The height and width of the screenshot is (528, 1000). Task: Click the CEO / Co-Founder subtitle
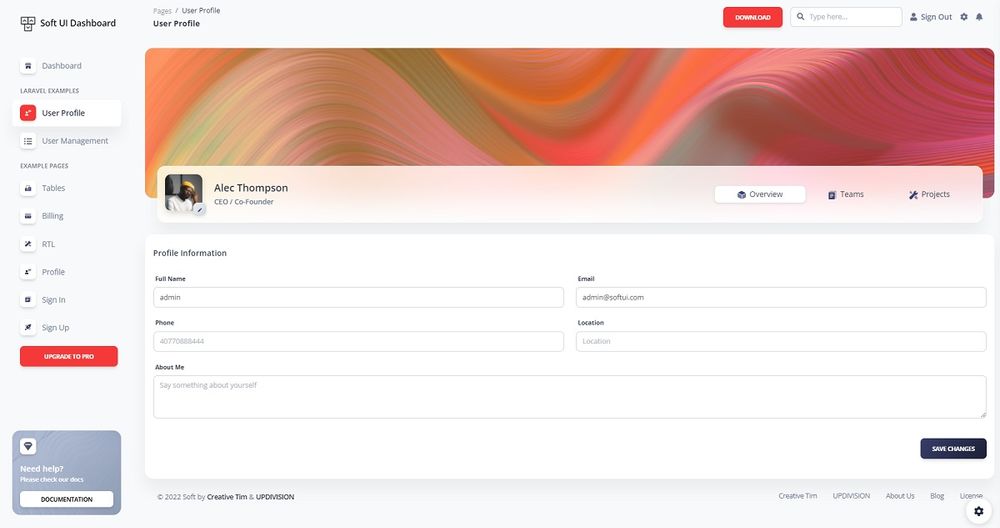click(244, 202)
